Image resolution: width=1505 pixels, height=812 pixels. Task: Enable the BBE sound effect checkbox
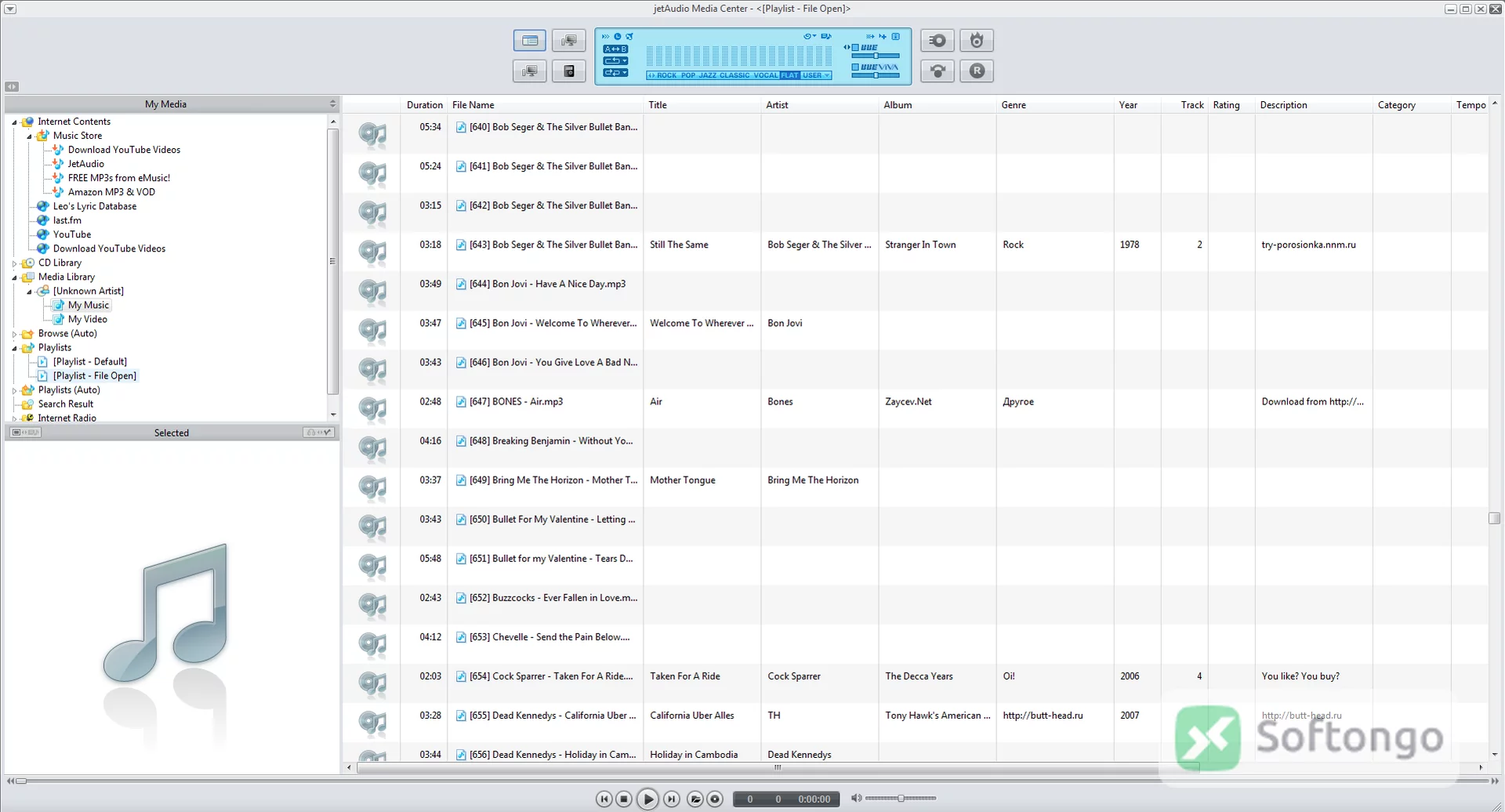[x=855, y=48]
